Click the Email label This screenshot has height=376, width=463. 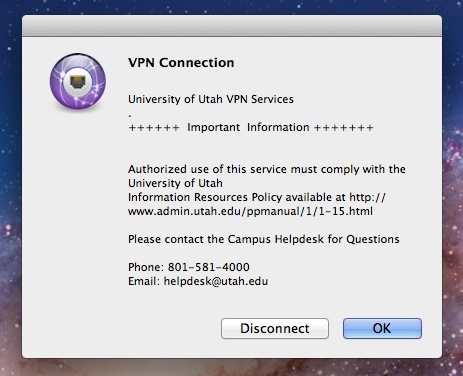[144, 281]
